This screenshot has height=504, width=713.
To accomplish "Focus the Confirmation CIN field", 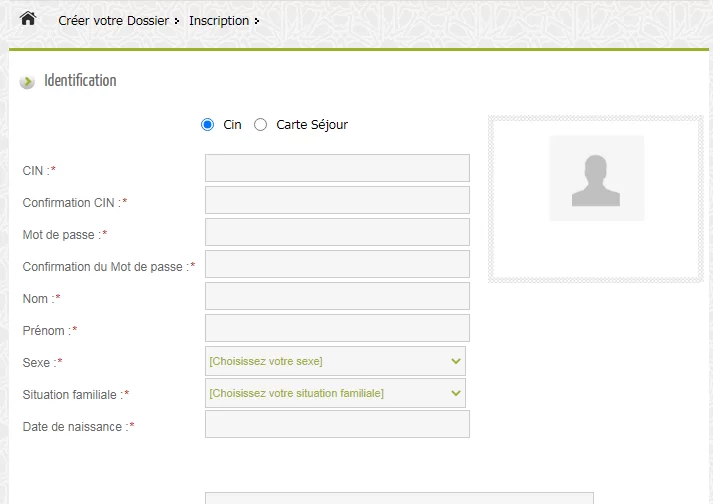I will click(337, 200).
